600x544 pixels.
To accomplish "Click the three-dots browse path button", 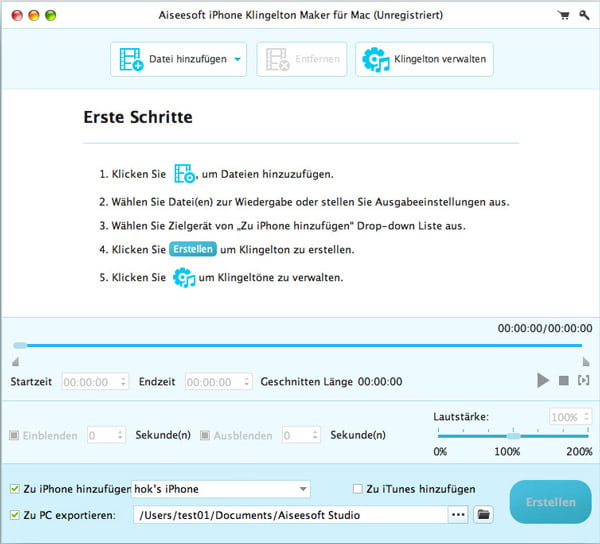I will 458,514.
